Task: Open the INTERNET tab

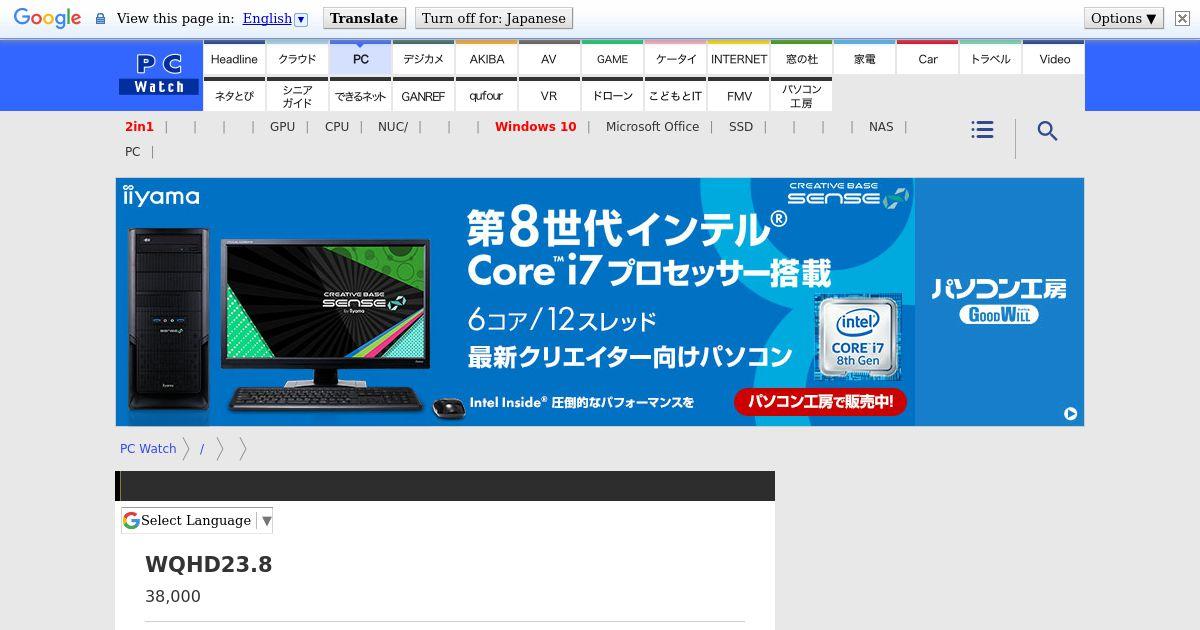Action: 739,59
